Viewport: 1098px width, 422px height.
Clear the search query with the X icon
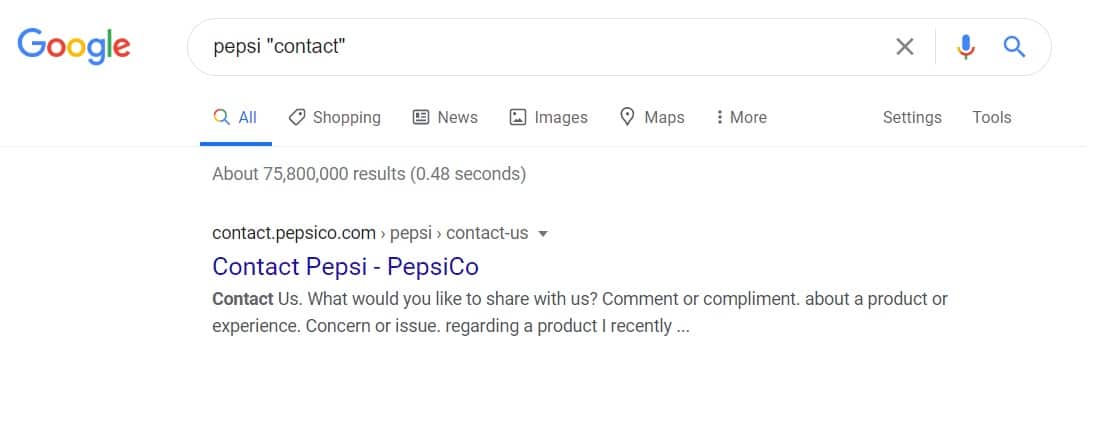point(905,47)
